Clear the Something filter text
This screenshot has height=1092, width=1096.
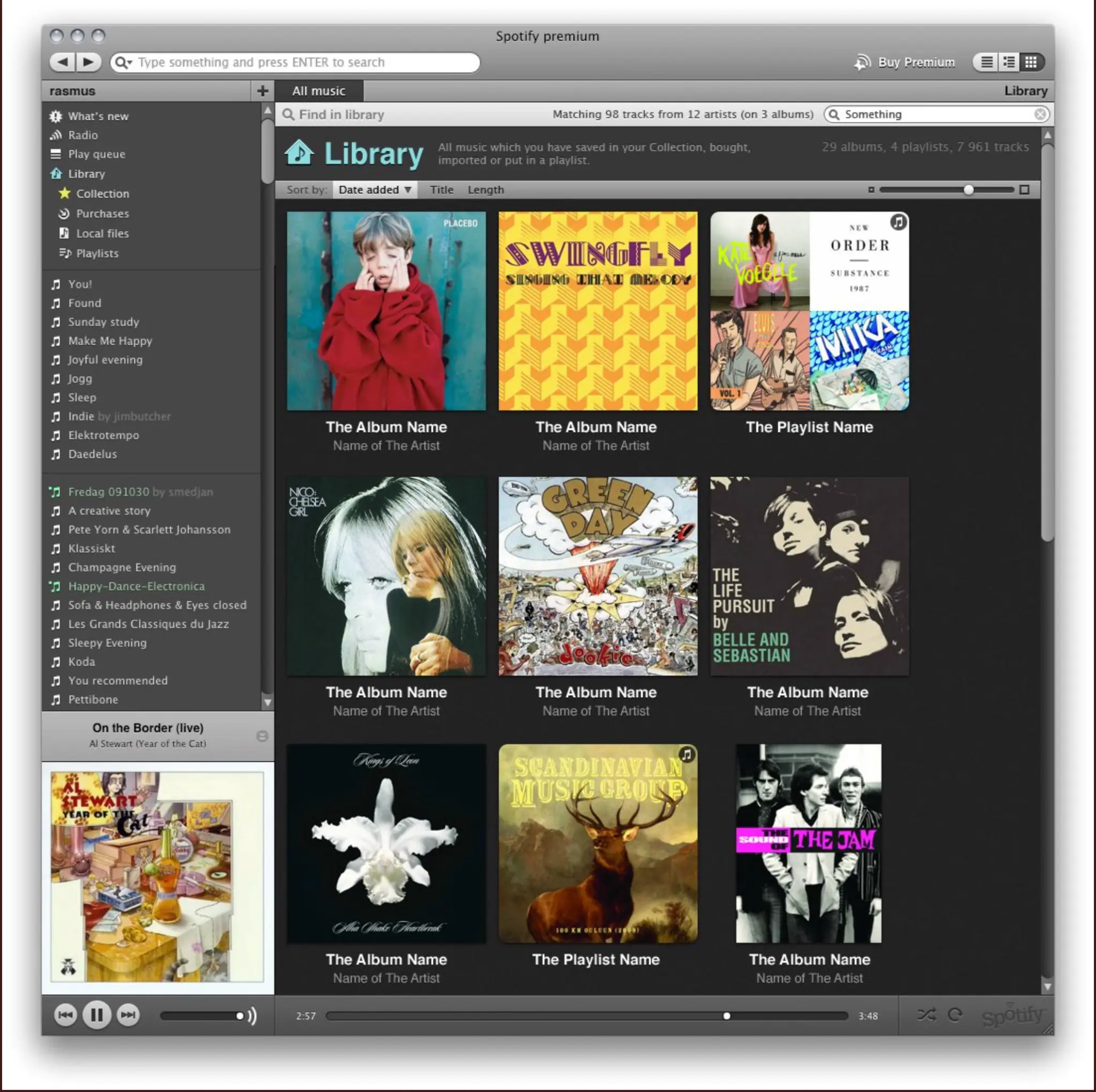tap(1040, 114)
